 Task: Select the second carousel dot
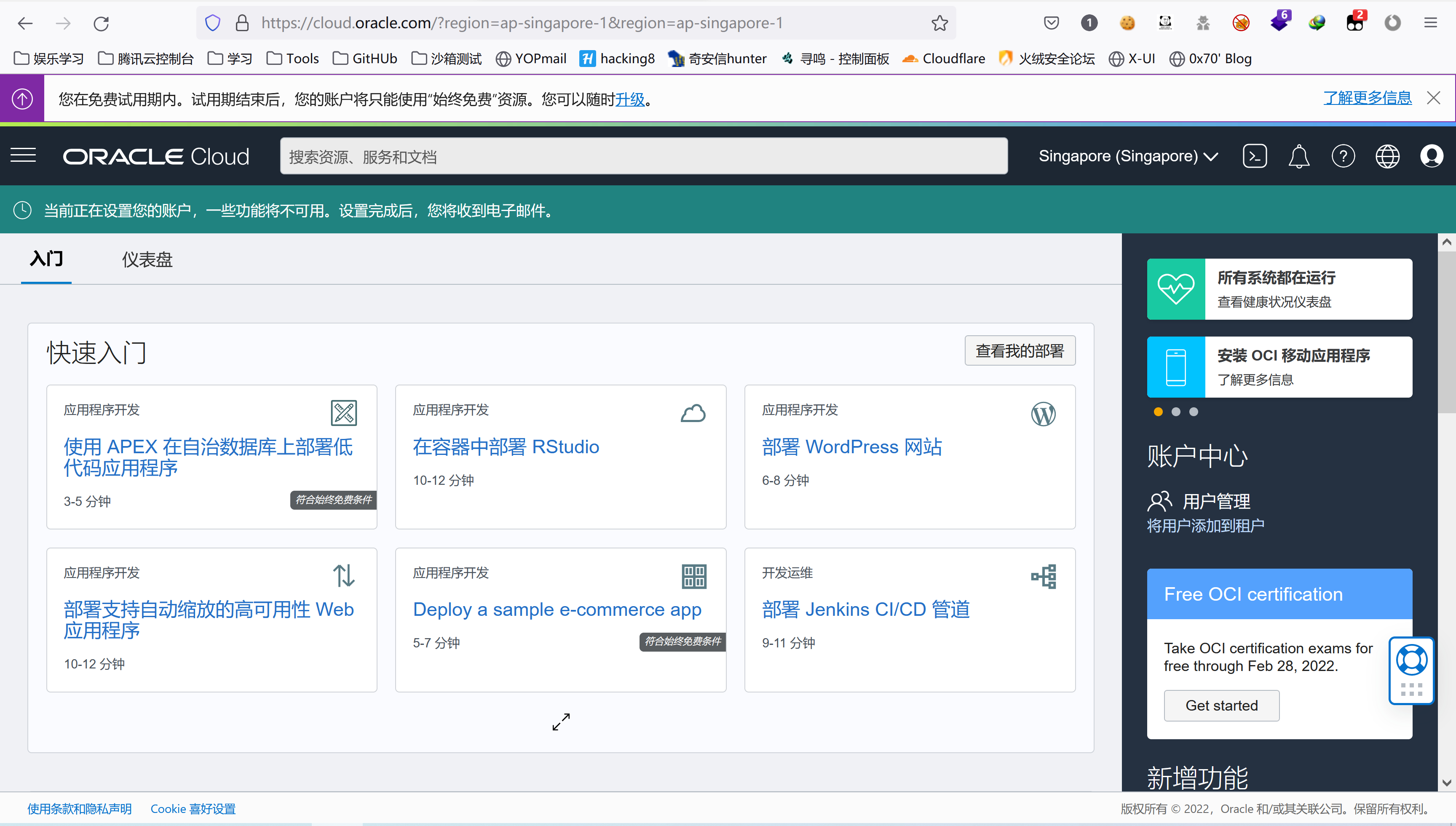point(1176,412)
